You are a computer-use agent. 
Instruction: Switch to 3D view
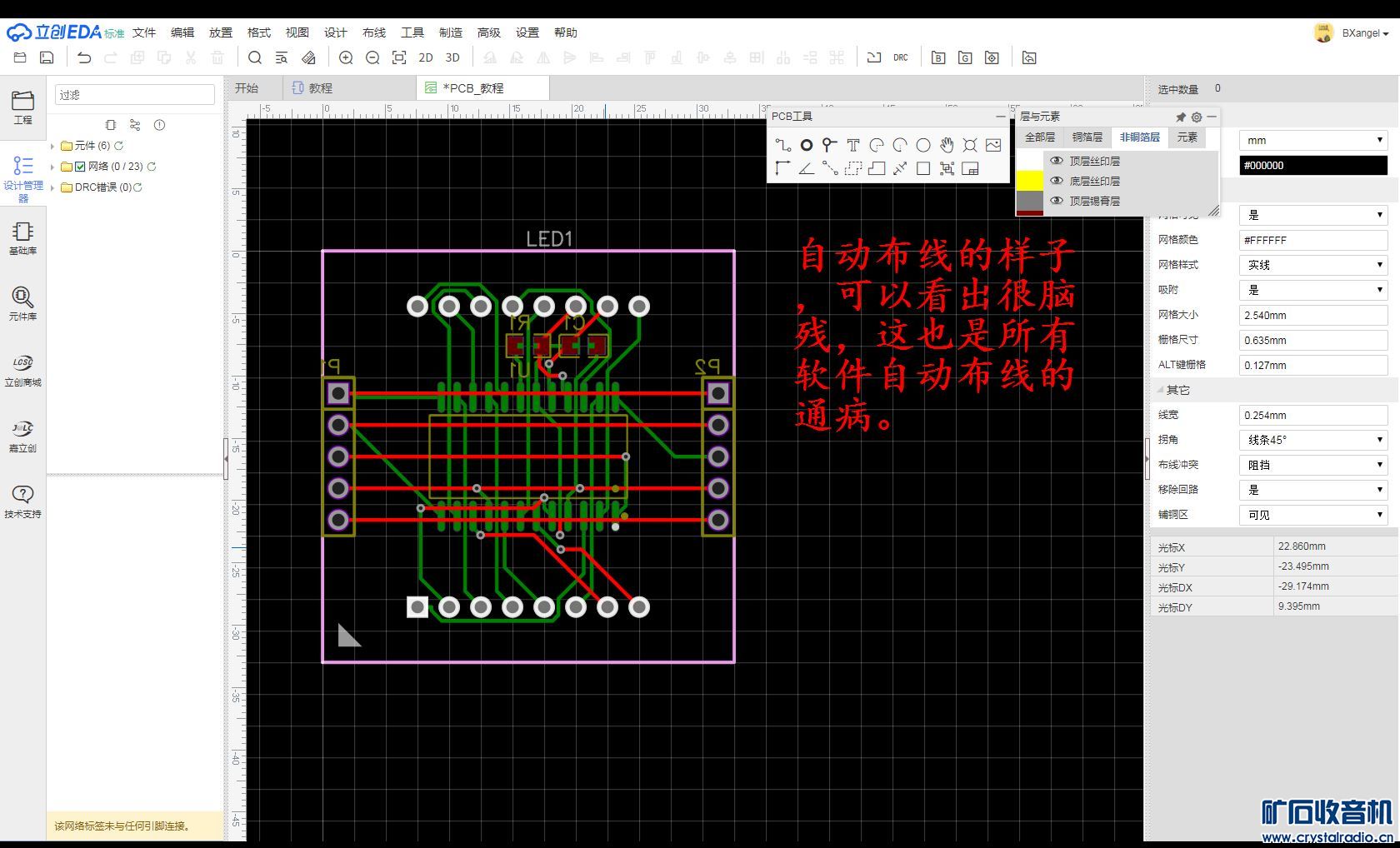[452, 57]
